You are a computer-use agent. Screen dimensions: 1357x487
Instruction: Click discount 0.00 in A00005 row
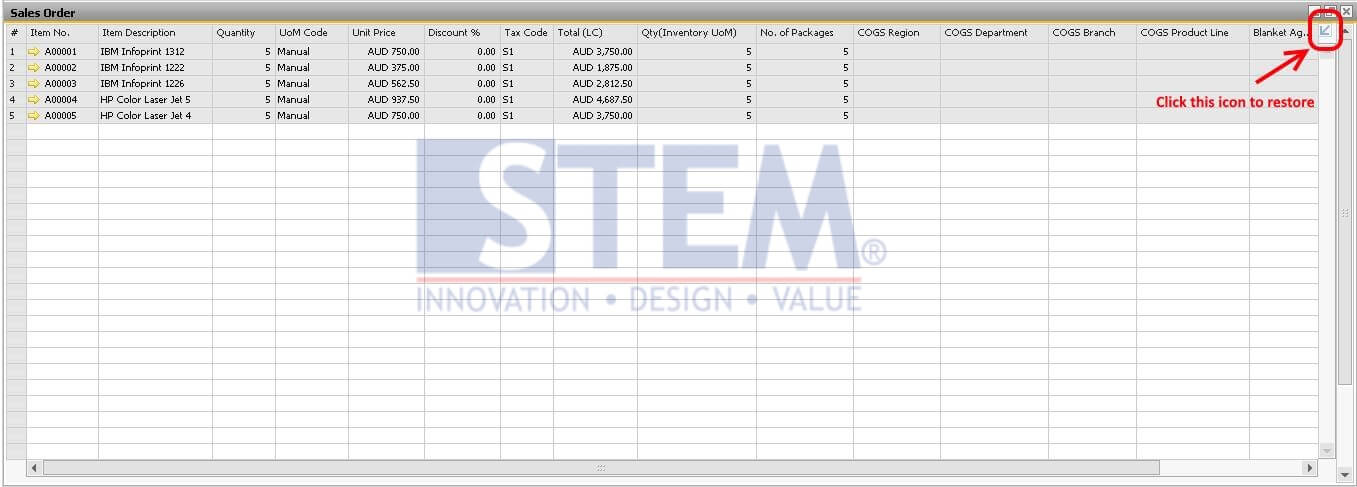pos(462,116)
